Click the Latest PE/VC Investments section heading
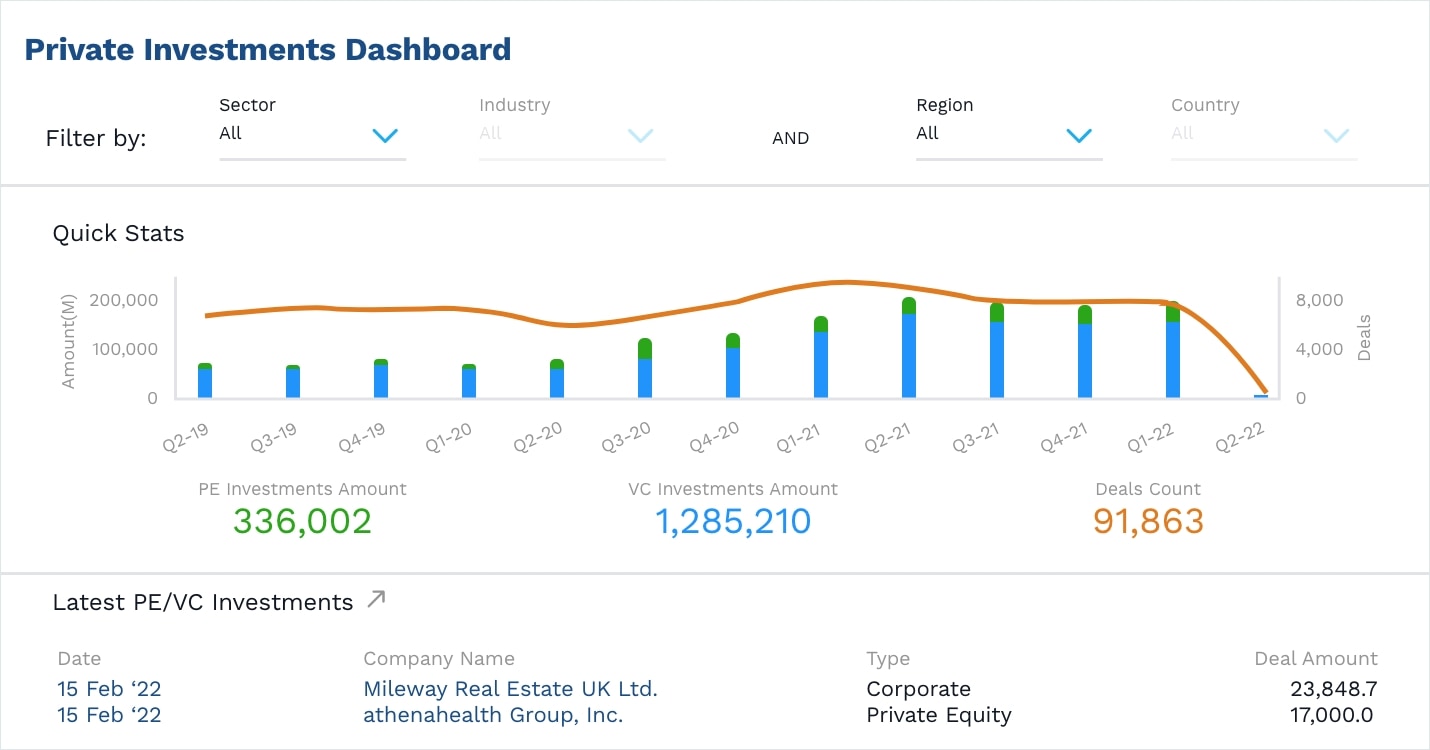The height and width of the screenshot is (750, 1430). [202, 602]
